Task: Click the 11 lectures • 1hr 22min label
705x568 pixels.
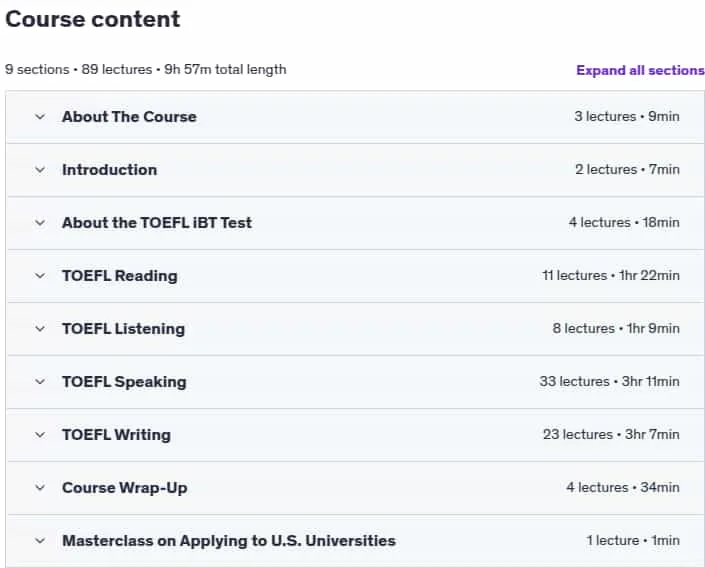Action: click(x=611, y=275)
